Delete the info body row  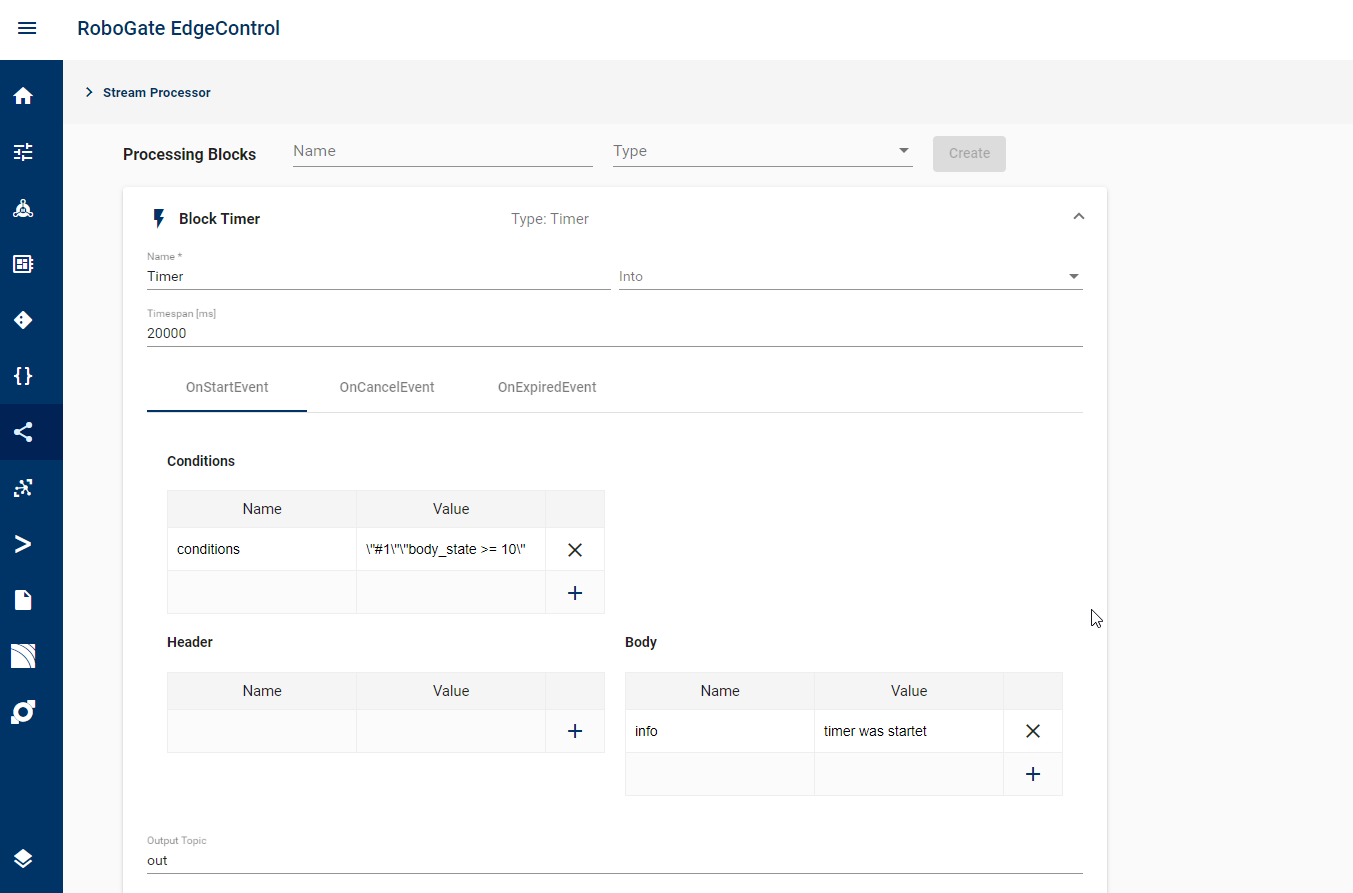(1033, 731)
